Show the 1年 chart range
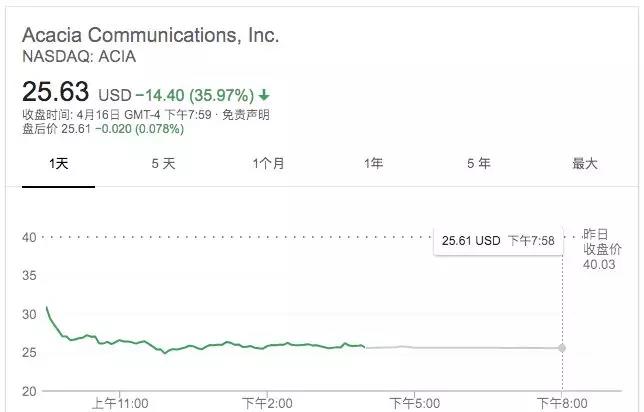This screenshot has width=644, height=412. [373, 163]
